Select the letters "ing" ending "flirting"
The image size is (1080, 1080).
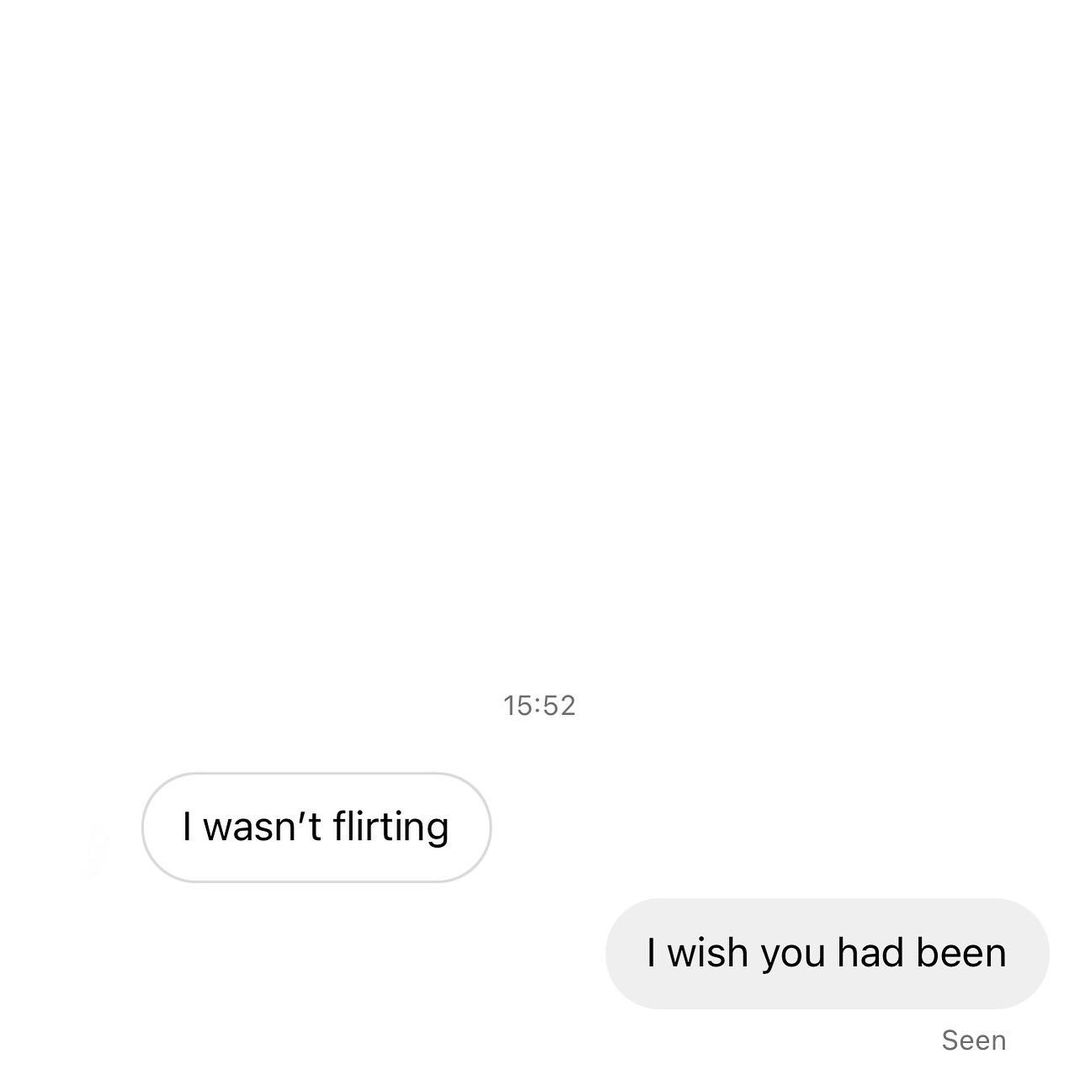[420, 829]
